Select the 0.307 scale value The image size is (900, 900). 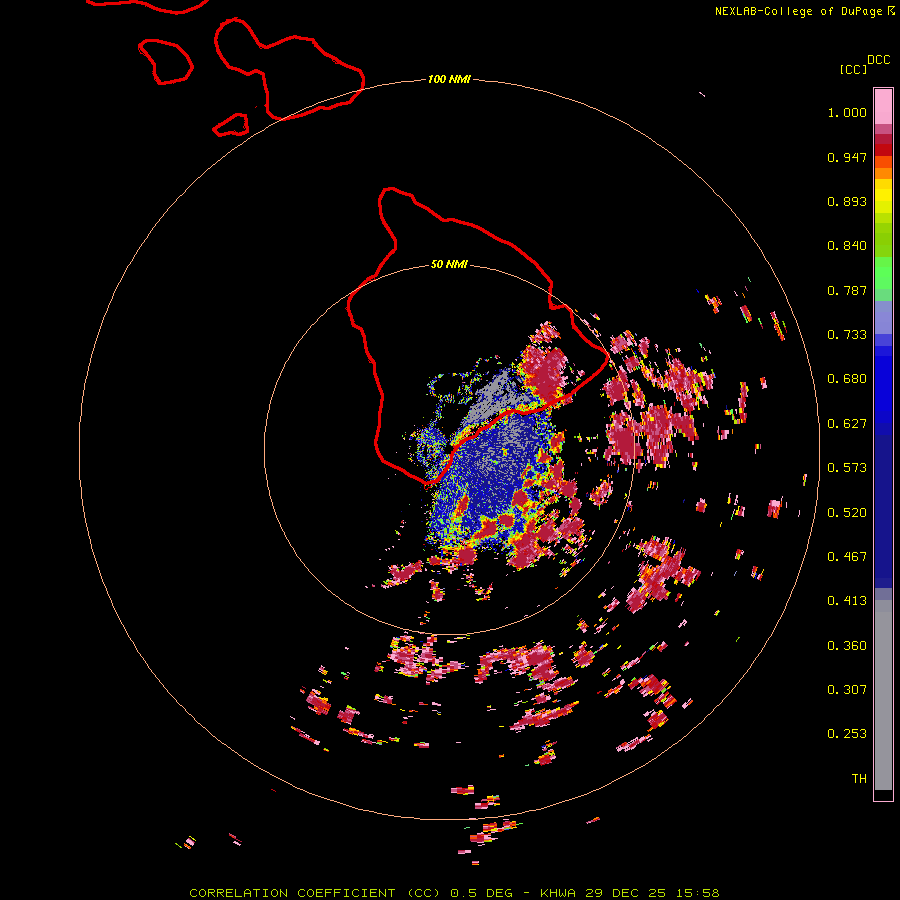[847, 690]
